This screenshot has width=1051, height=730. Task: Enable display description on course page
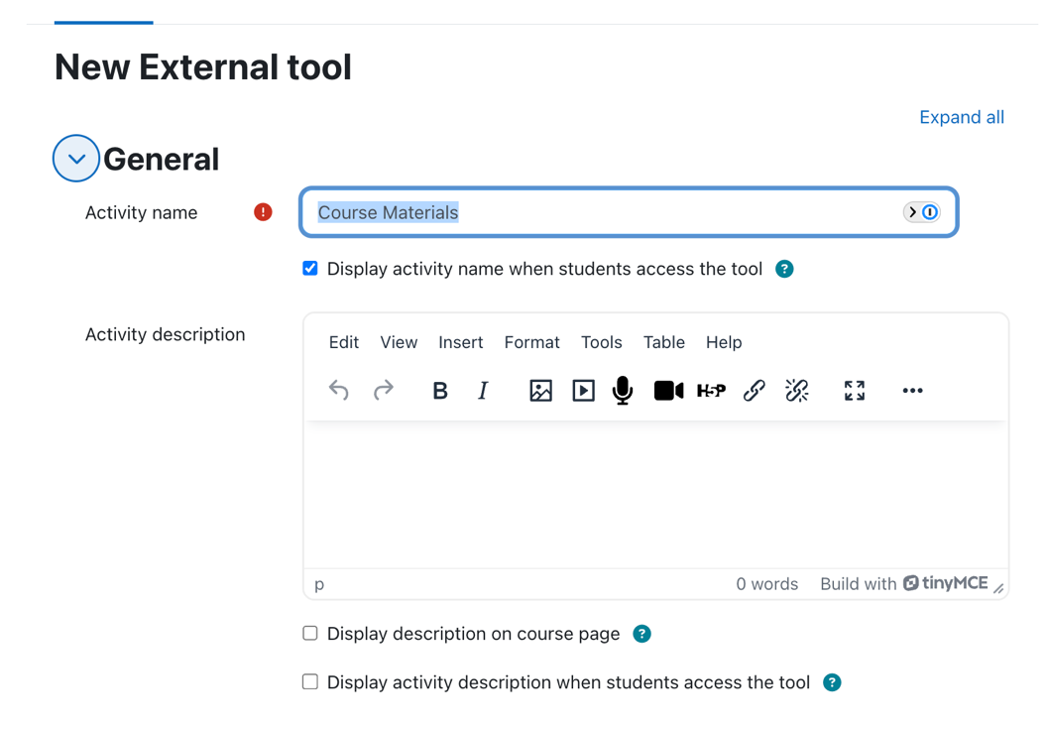point(310,633)
